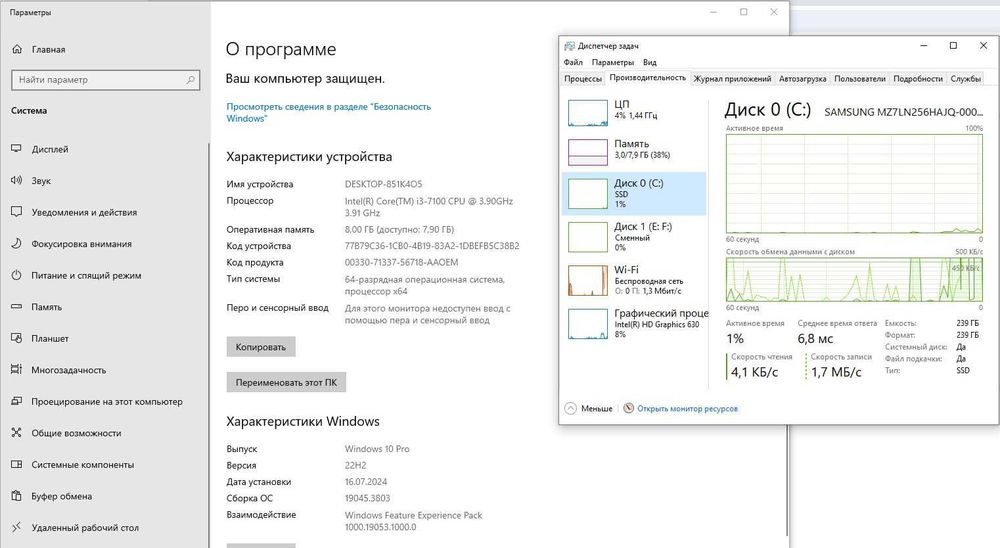This screenshot has width=1000, height=548.
Task: Click OS build 19045.3803
Action: click(367, 498)
